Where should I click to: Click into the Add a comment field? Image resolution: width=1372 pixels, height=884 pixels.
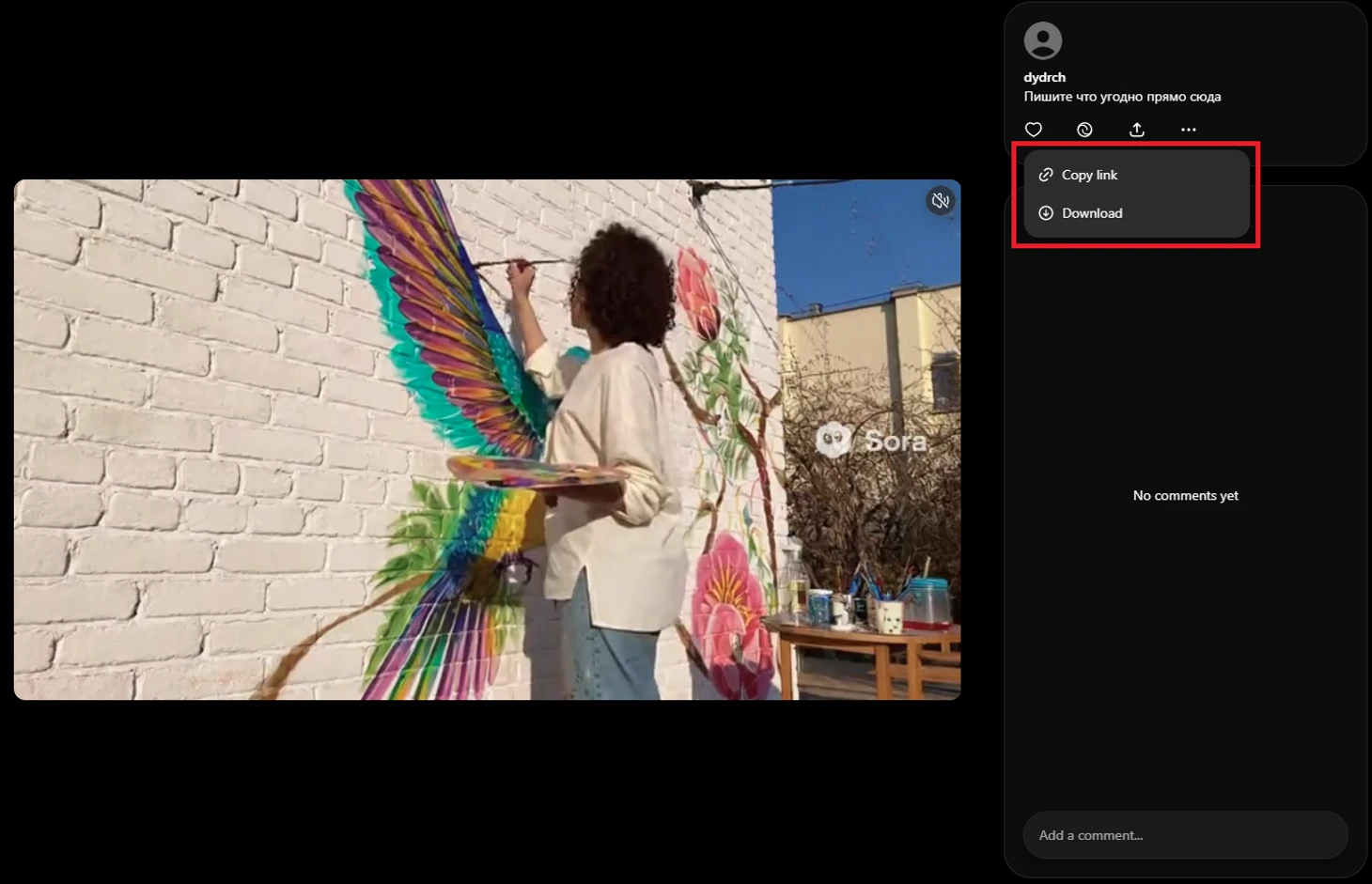[x=1184, y=835]
